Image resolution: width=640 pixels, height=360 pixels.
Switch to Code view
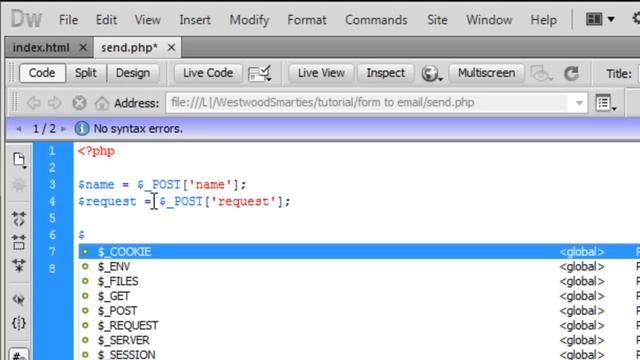[x=42, y=73]
